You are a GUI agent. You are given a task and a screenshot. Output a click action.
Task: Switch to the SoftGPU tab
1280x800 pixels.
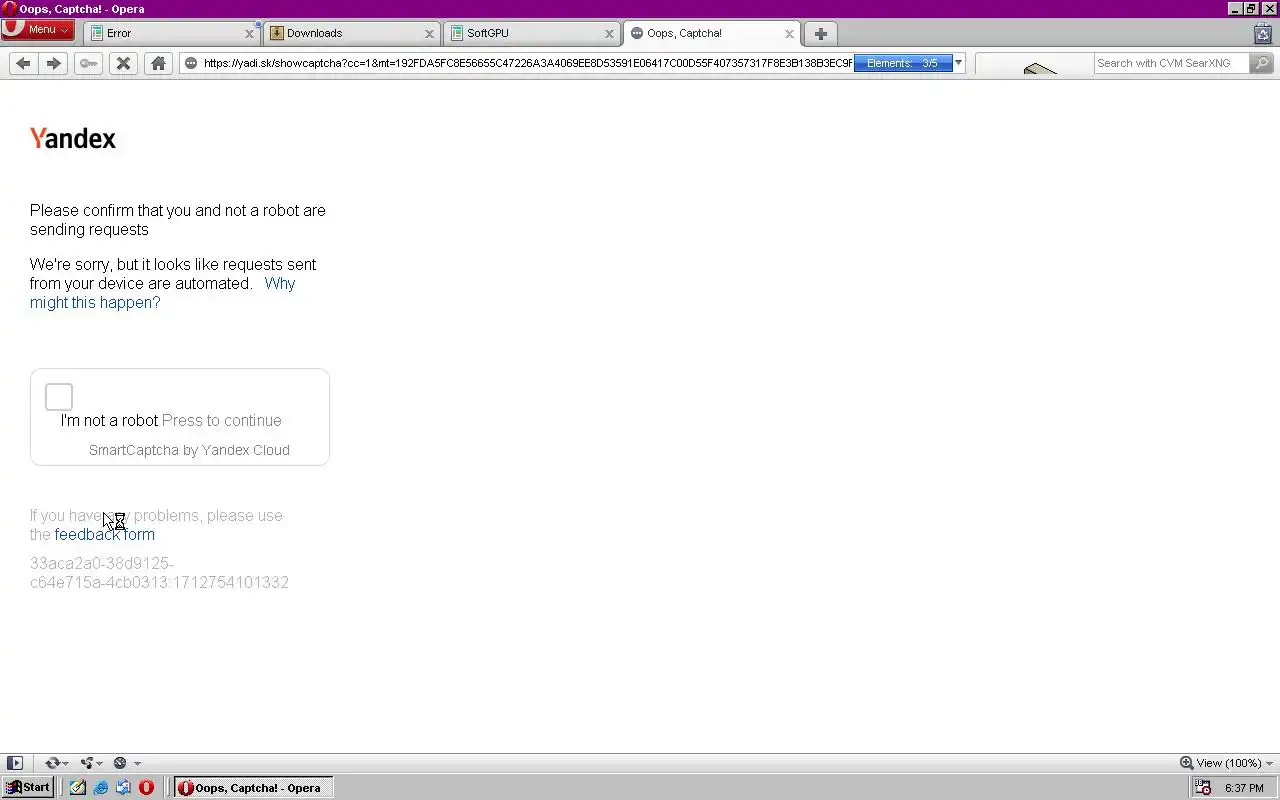click(530, 33)
